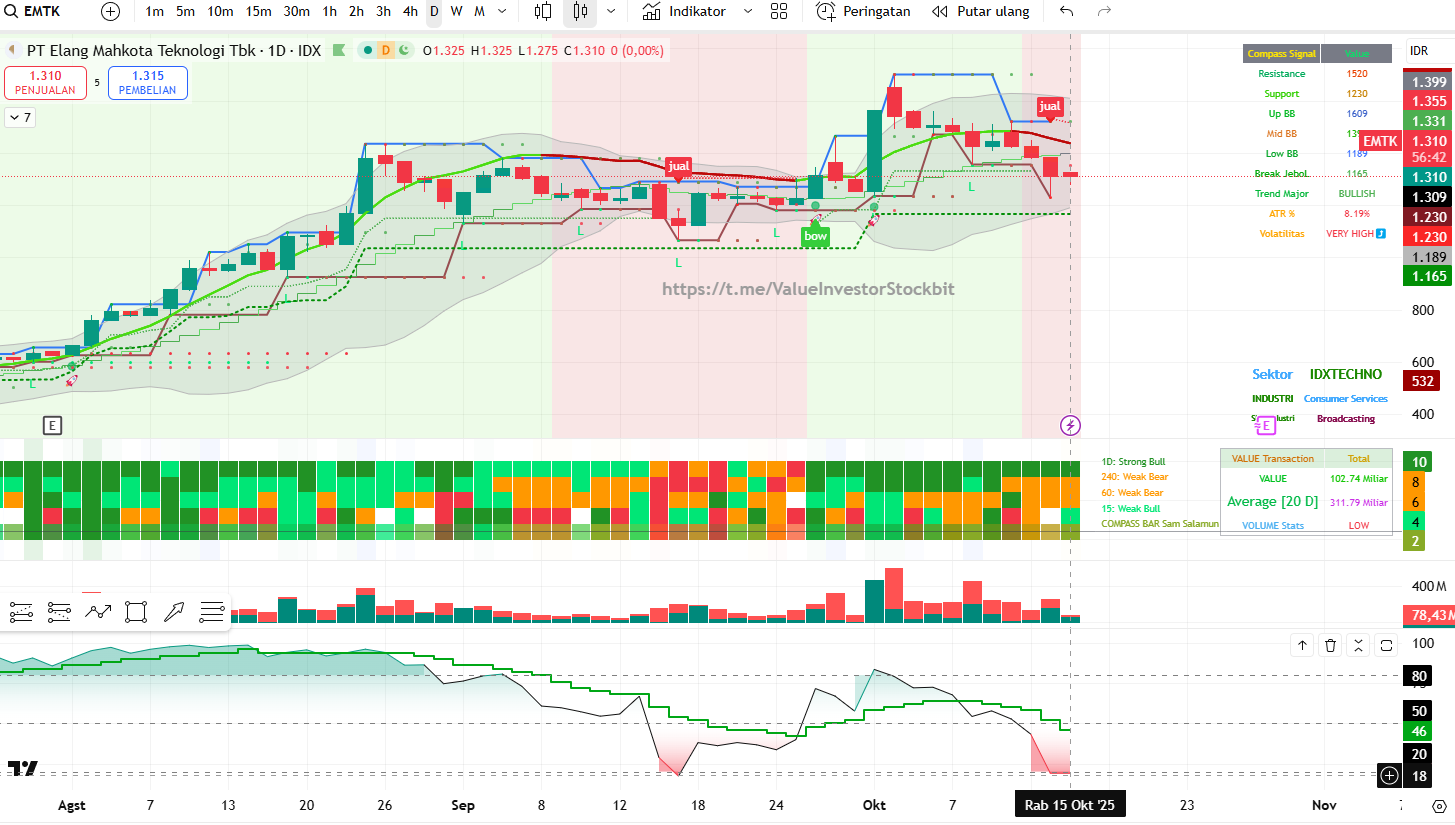Move the oscillator pane up
The image size is (1455, 825).
pos(1303,645)
